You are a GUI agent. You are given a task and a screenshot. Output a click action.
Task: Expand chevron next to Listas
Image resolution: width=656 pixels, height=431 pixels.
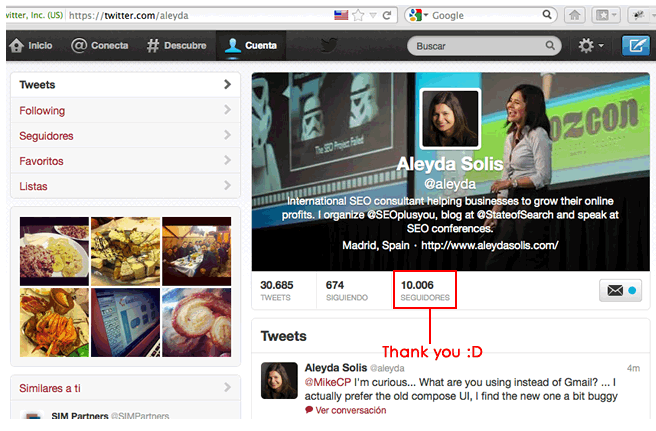[227, 185]
